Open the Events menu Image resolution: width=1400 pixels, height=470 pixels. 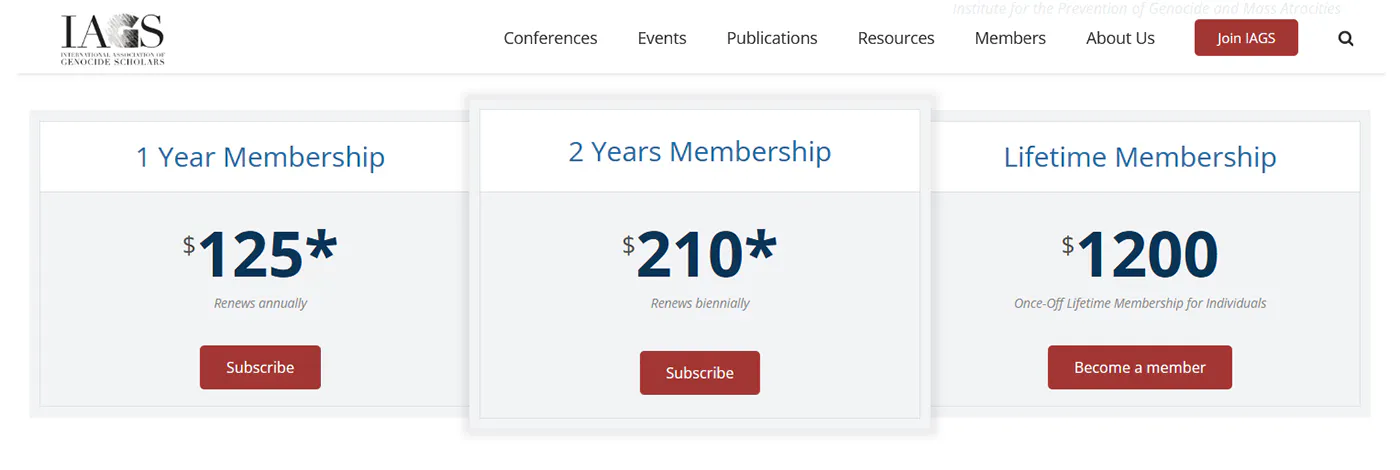pos(662,38)
